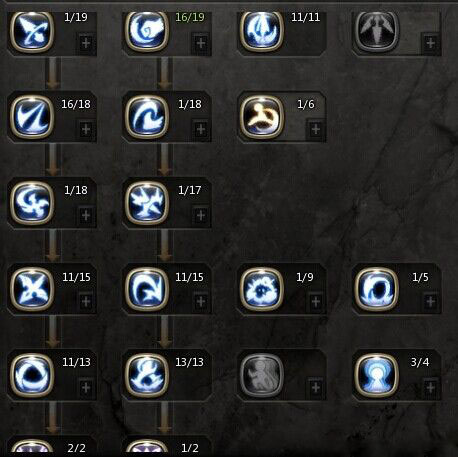Click the greyed-out running figure skill icon
This screenshot has width=458, height=457.
coord(262,375)
